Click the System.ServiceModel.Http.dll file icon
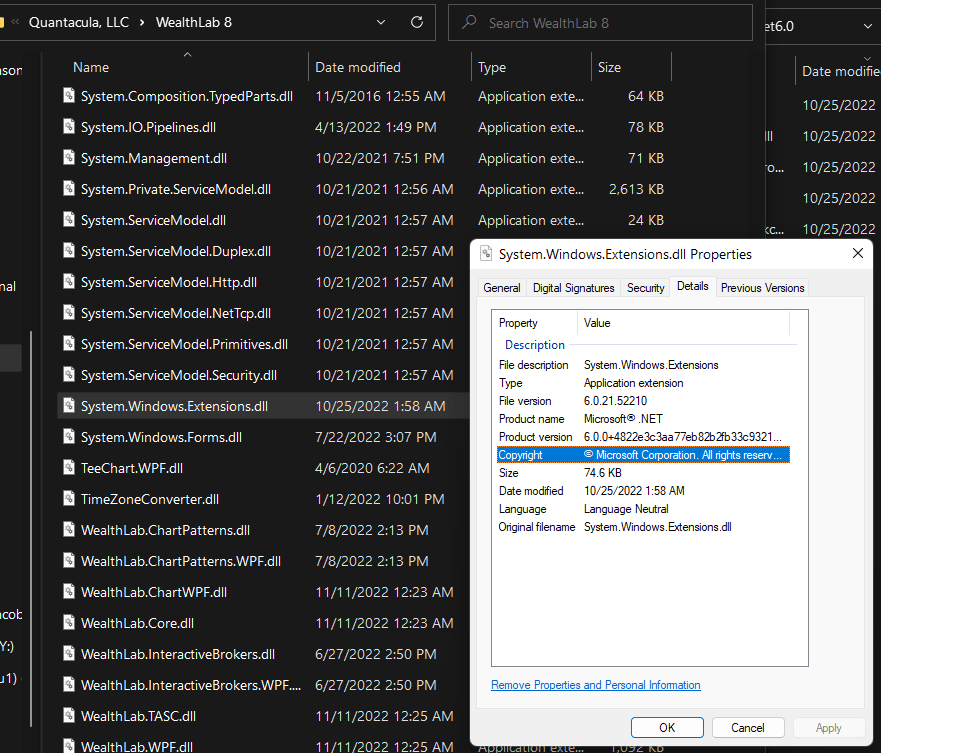960x753 pixels. (x=69, y=281)
